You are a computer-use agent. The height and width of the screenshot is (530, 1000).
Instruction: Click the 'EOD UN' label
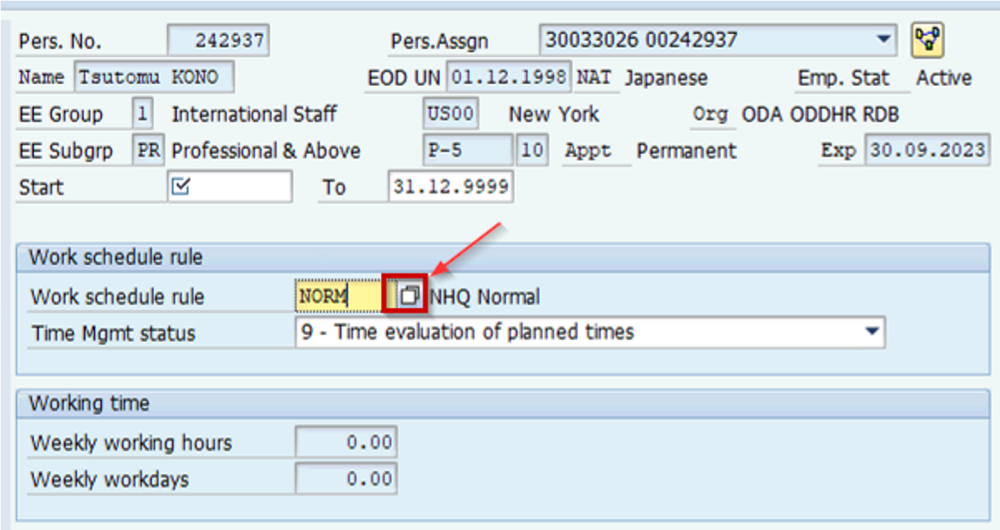point(404,78)
